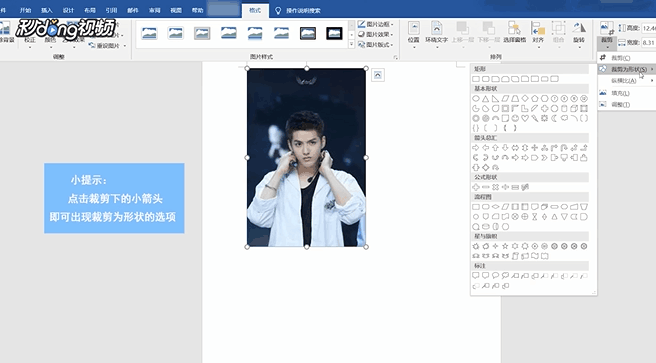
Task: Click 重设图片 reset picture button
Action: [108, 46]
